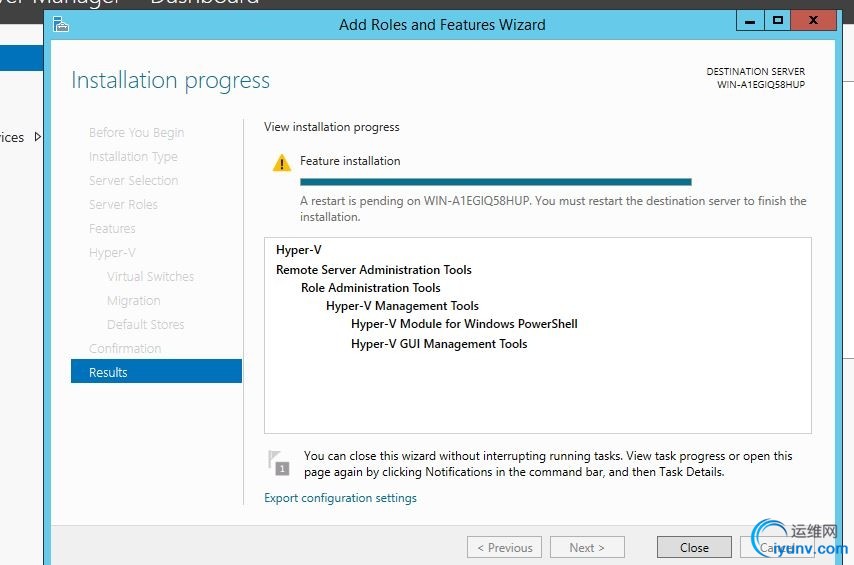This screenshot has height=565, width=854.
Task: Click the wizard title bar icon
Action: tap(60, 25)
